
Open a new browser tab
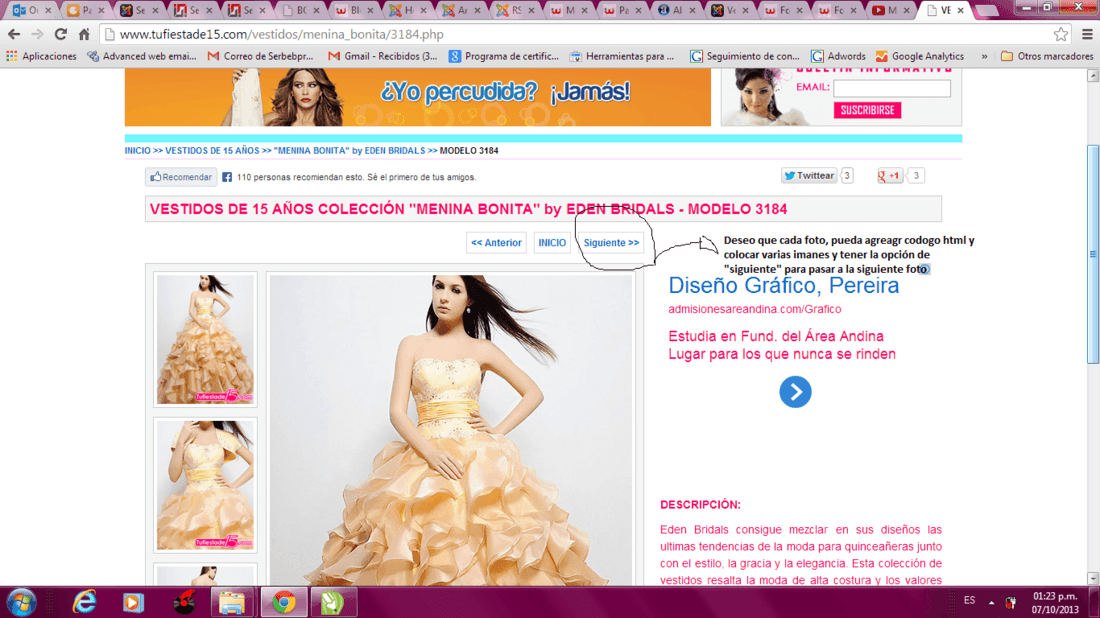(986, 11)
